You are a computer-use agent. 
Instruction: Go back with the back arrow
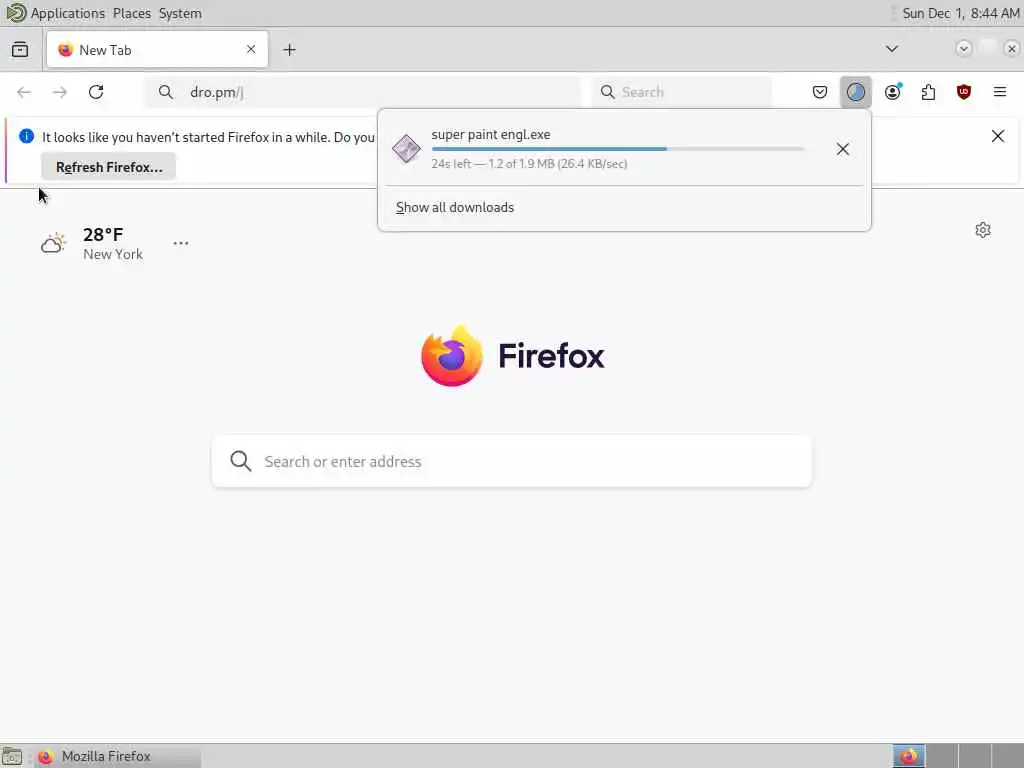click(x=24, y=92)
